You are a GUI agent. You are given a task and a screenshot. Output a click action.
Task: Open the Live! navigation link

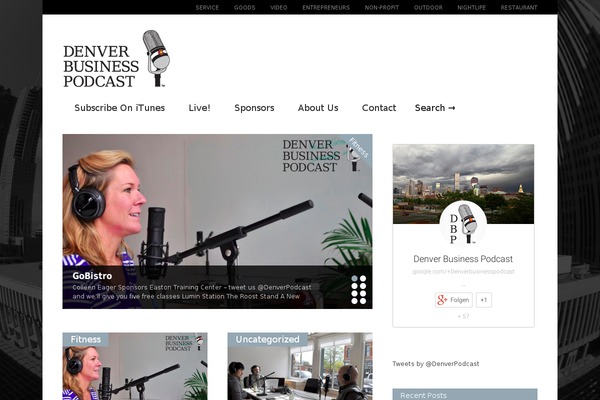[x=199, y=108]
